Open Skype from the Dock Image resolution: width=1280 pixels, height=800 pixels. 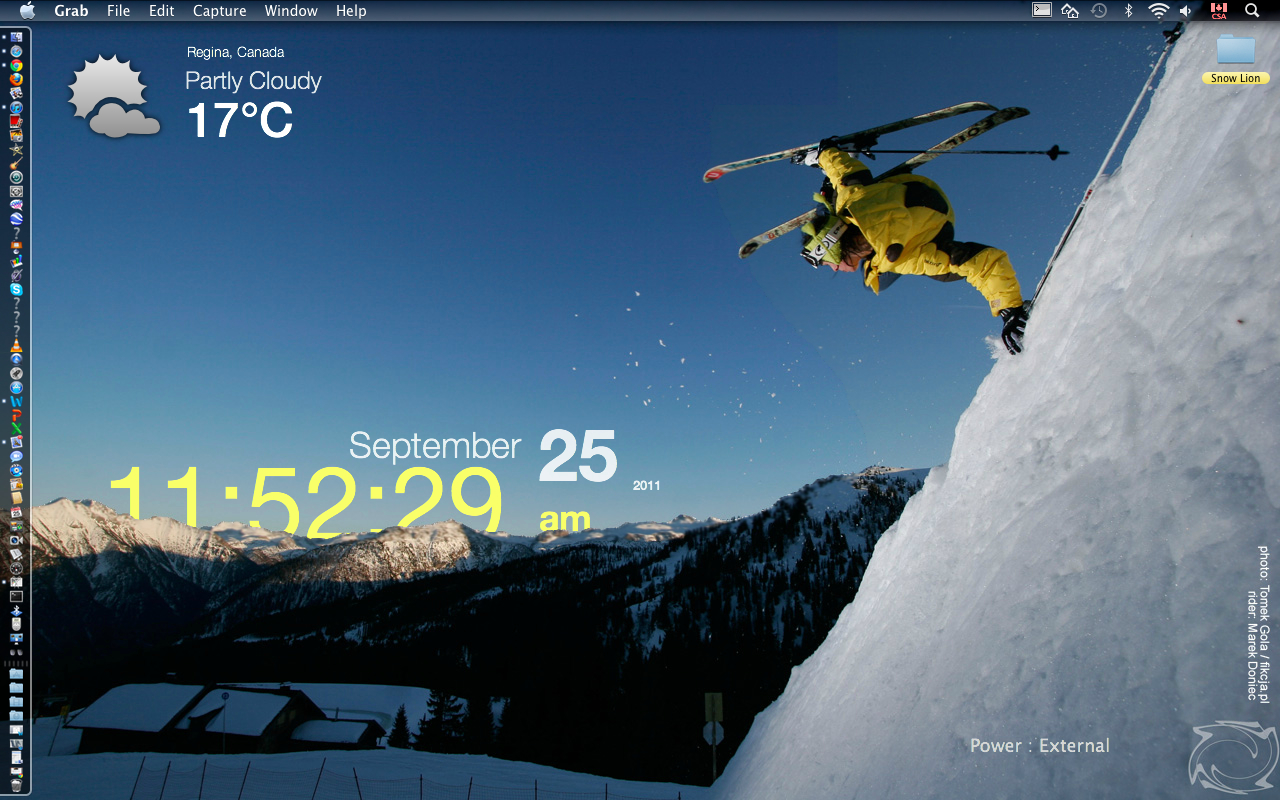16,289
